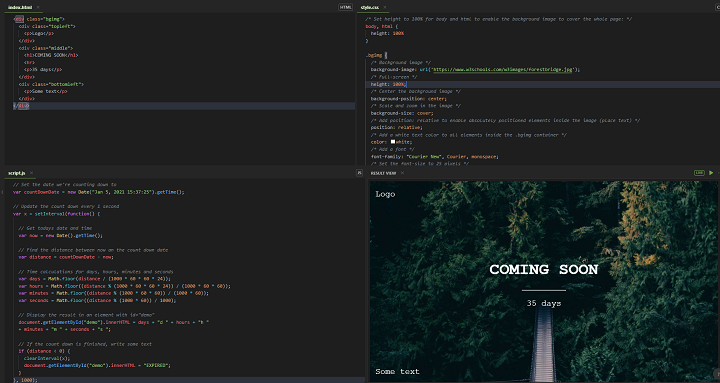Click the JS language badge
Image resolution: width=720 pixels, height=383 pixels.
[360, 173]
